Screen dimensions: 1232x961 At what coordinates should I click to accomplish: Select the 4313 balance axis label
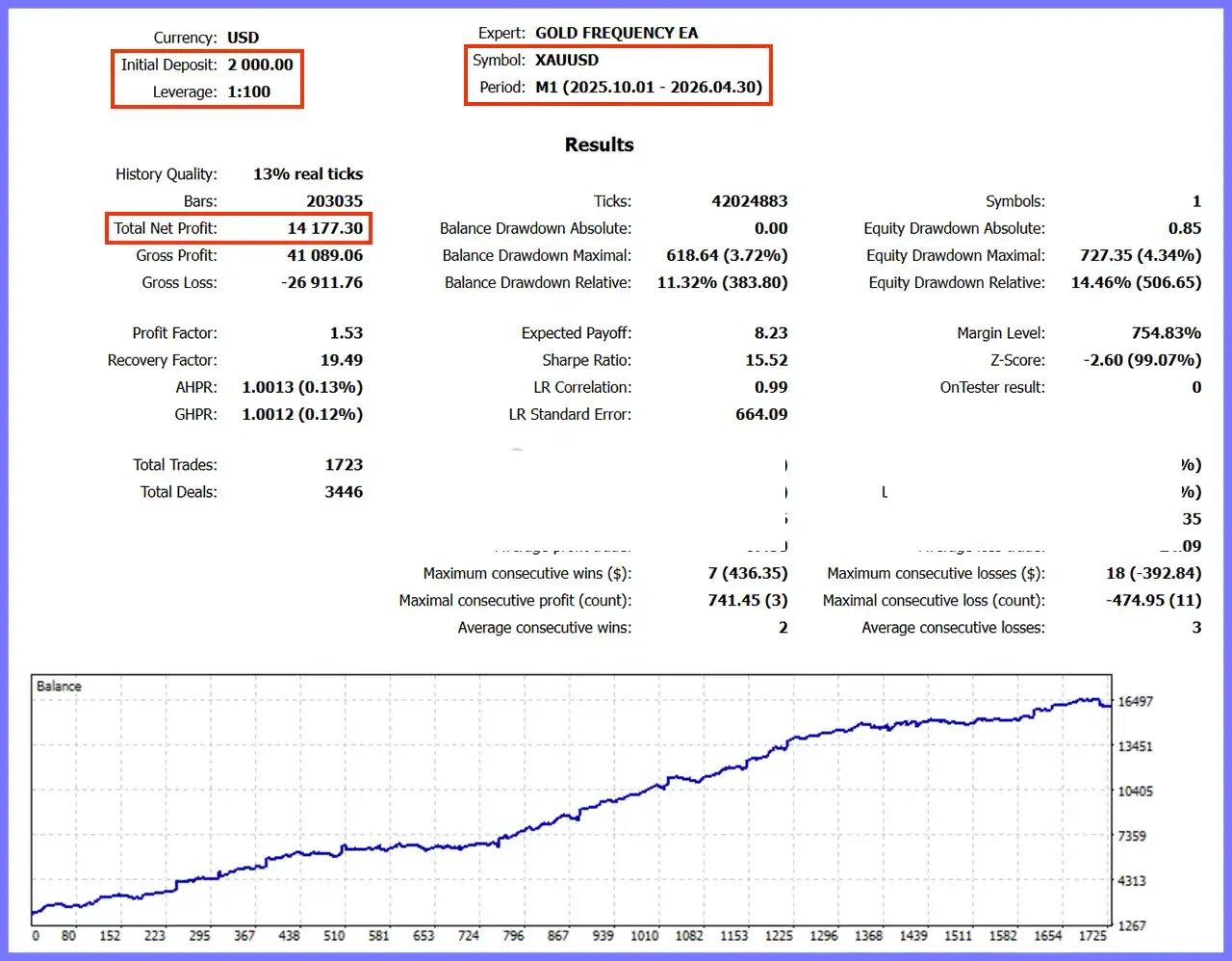click(1132, 881)
